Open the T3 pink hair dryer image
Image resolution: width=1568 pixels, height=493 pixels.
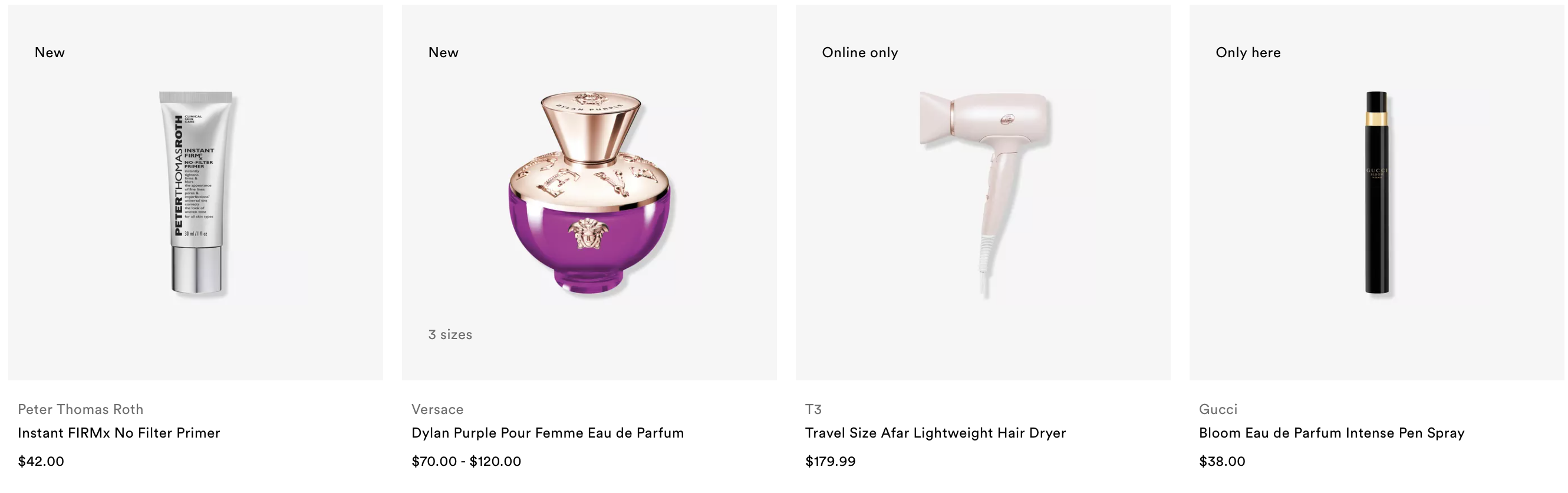(x=983, y=193)
